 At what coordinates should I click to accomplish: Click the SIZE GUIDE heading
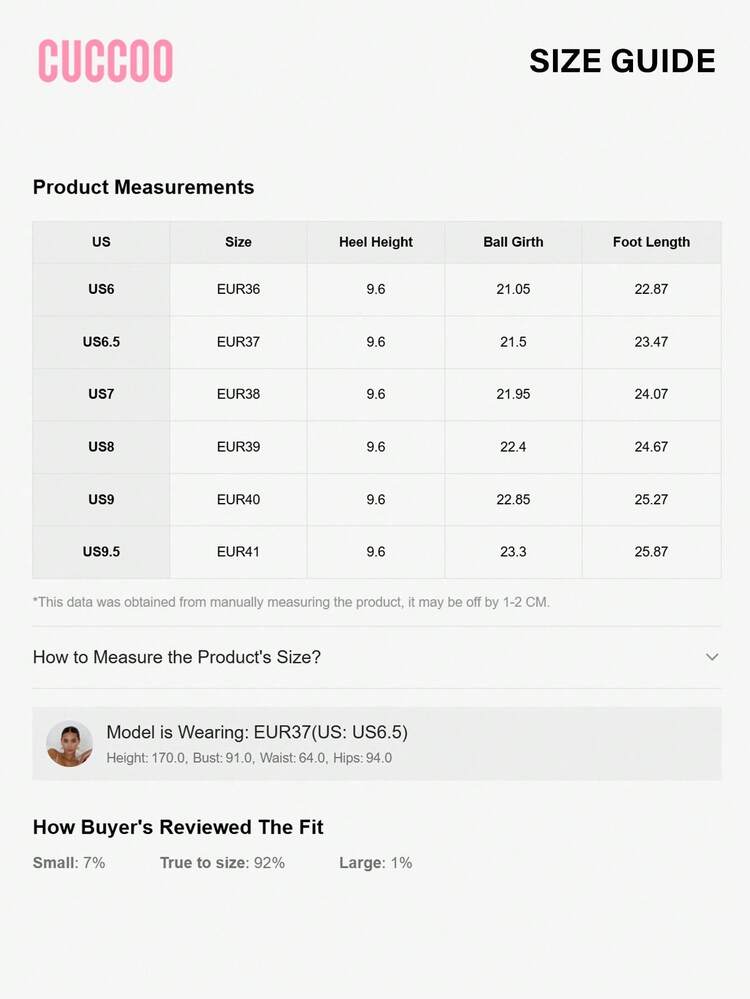(622, 61)
